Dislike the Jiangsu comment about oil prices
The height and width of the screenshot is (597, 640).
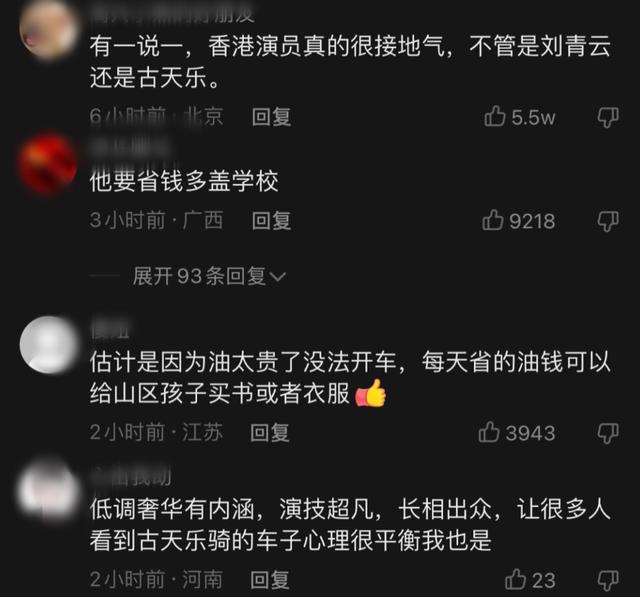608,433
